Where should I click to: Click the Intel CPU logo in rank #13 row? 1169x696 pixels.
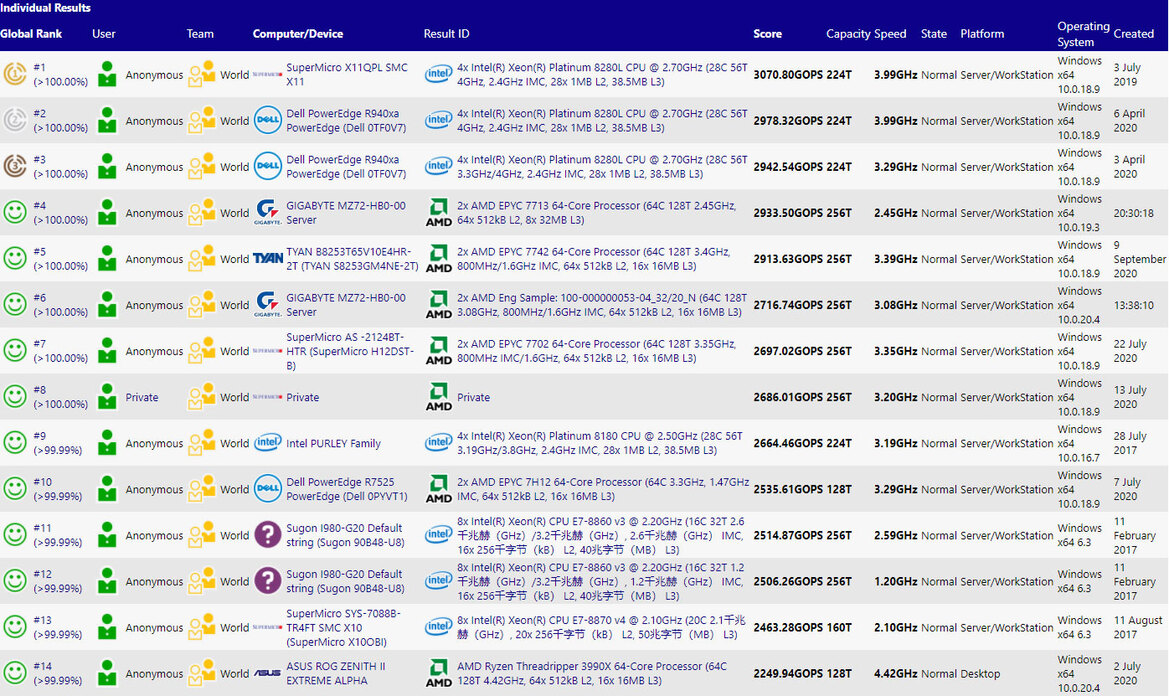coord(438,627)
